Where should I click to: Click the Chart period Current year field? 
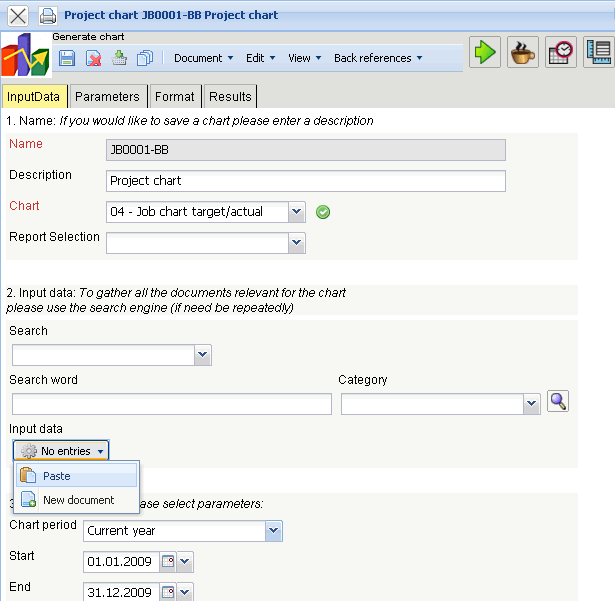click(175, 531)
